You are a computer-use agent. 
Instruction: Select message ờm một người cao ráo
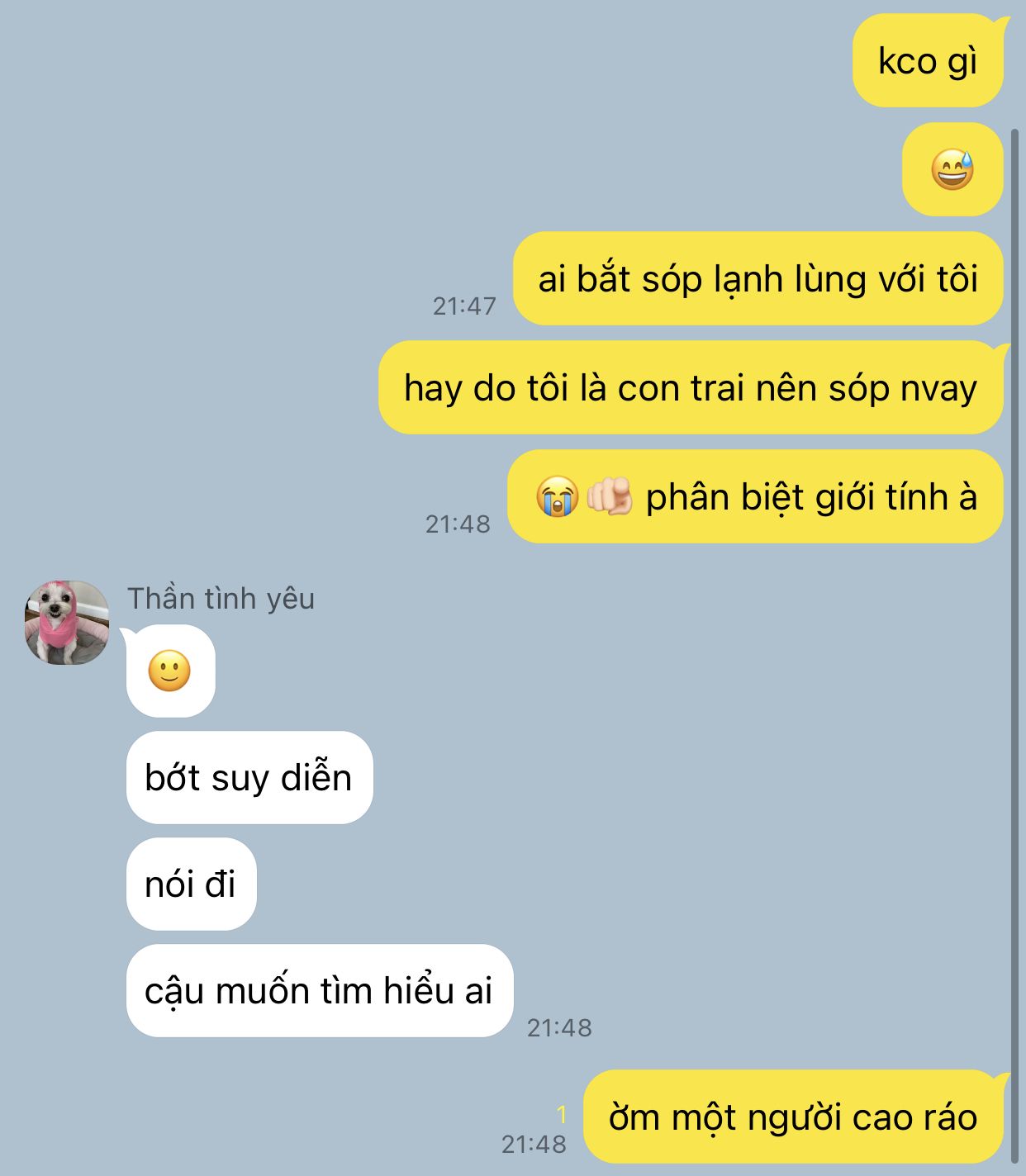(793, 1117)
